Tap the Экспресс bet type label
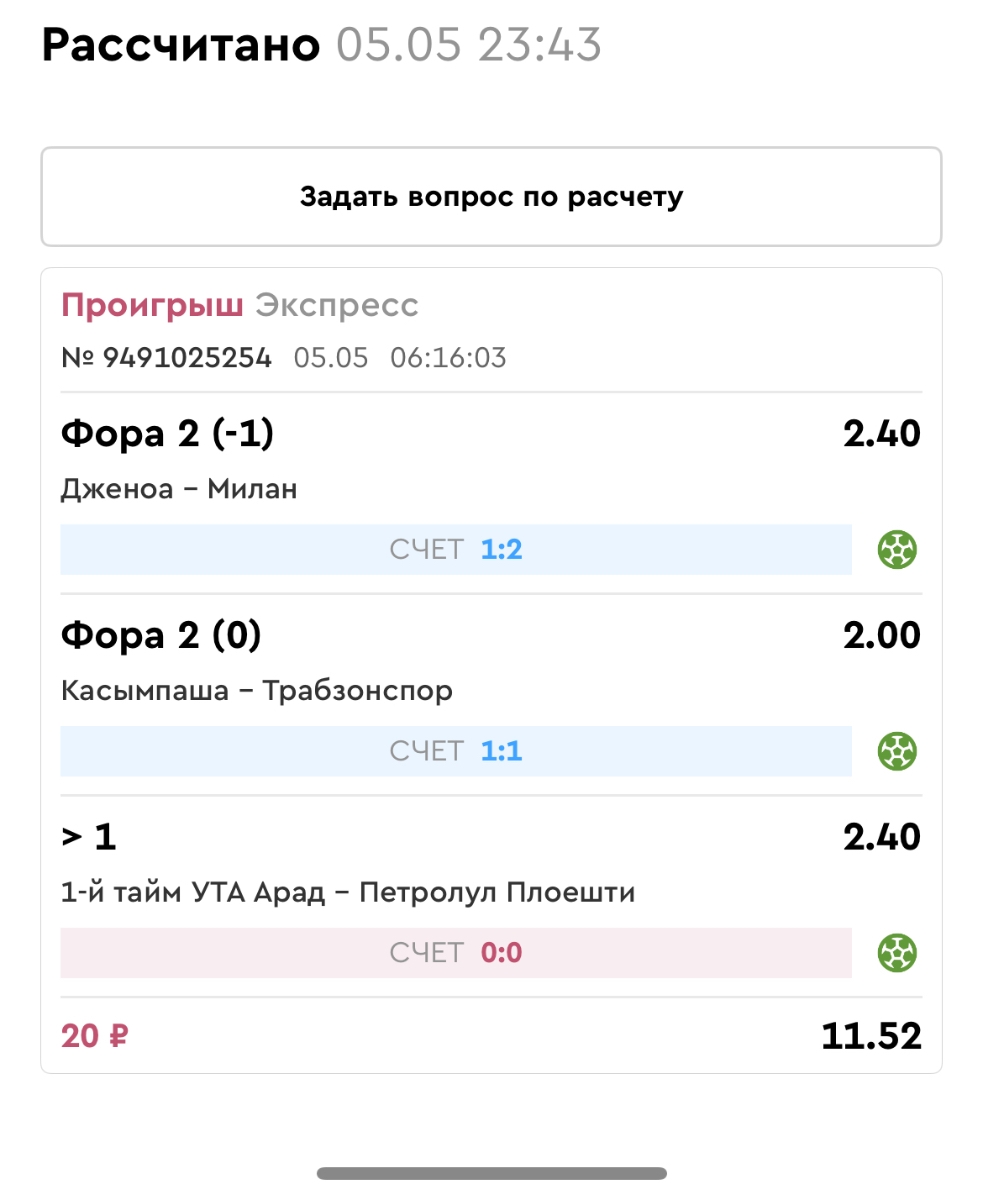The width and height of the screenshot is (983, 1200). [337, 305]
